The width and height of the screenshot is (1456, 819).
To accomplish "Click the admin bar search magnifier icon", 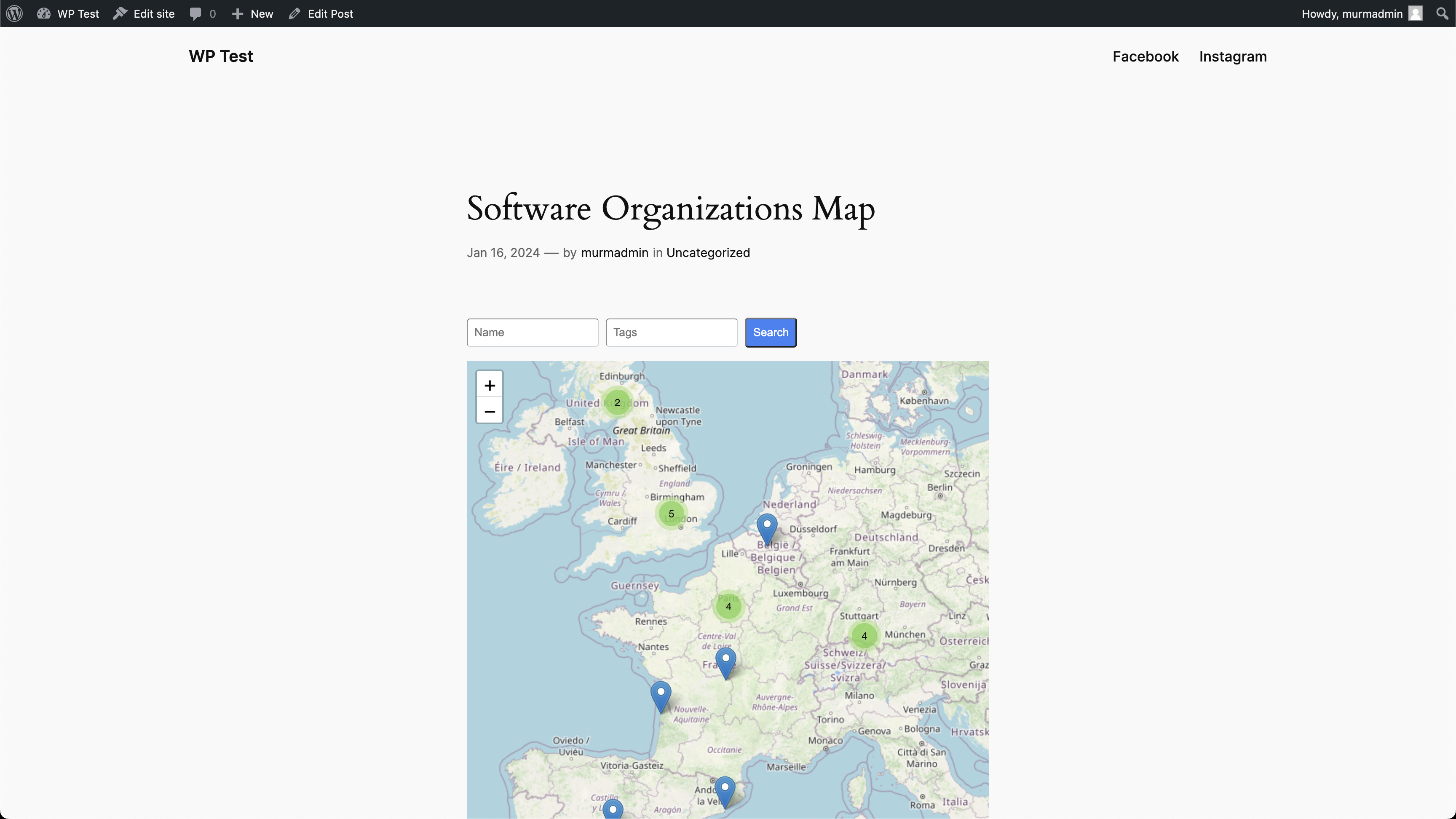I will click(1442, 13).
